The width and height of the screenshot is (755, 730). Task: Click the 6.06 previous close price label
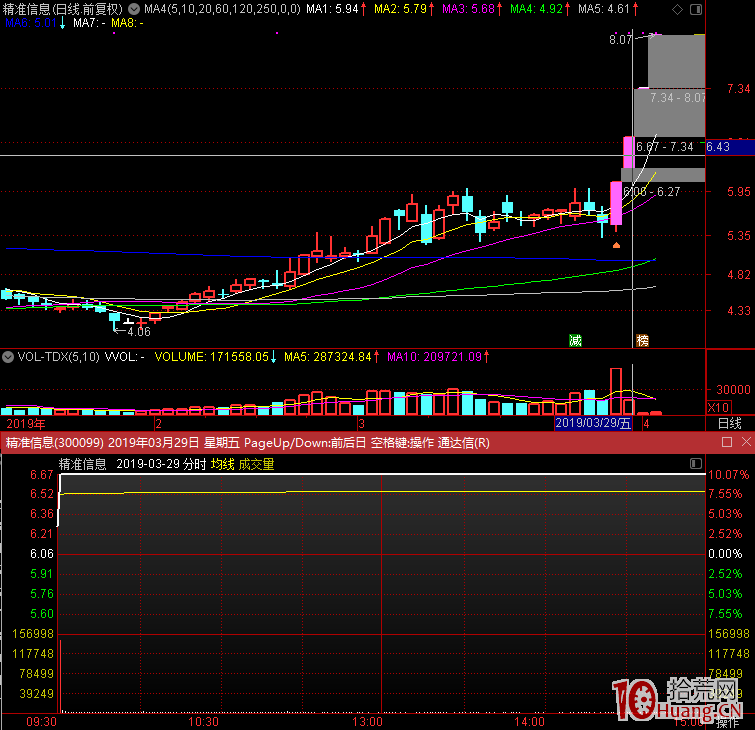(x=42, y=554)
